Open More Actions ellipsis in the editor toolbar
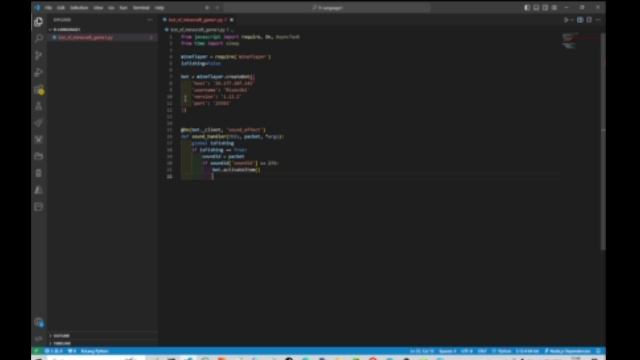Viewport: 640px width, 360px height. tap(598, 20)
